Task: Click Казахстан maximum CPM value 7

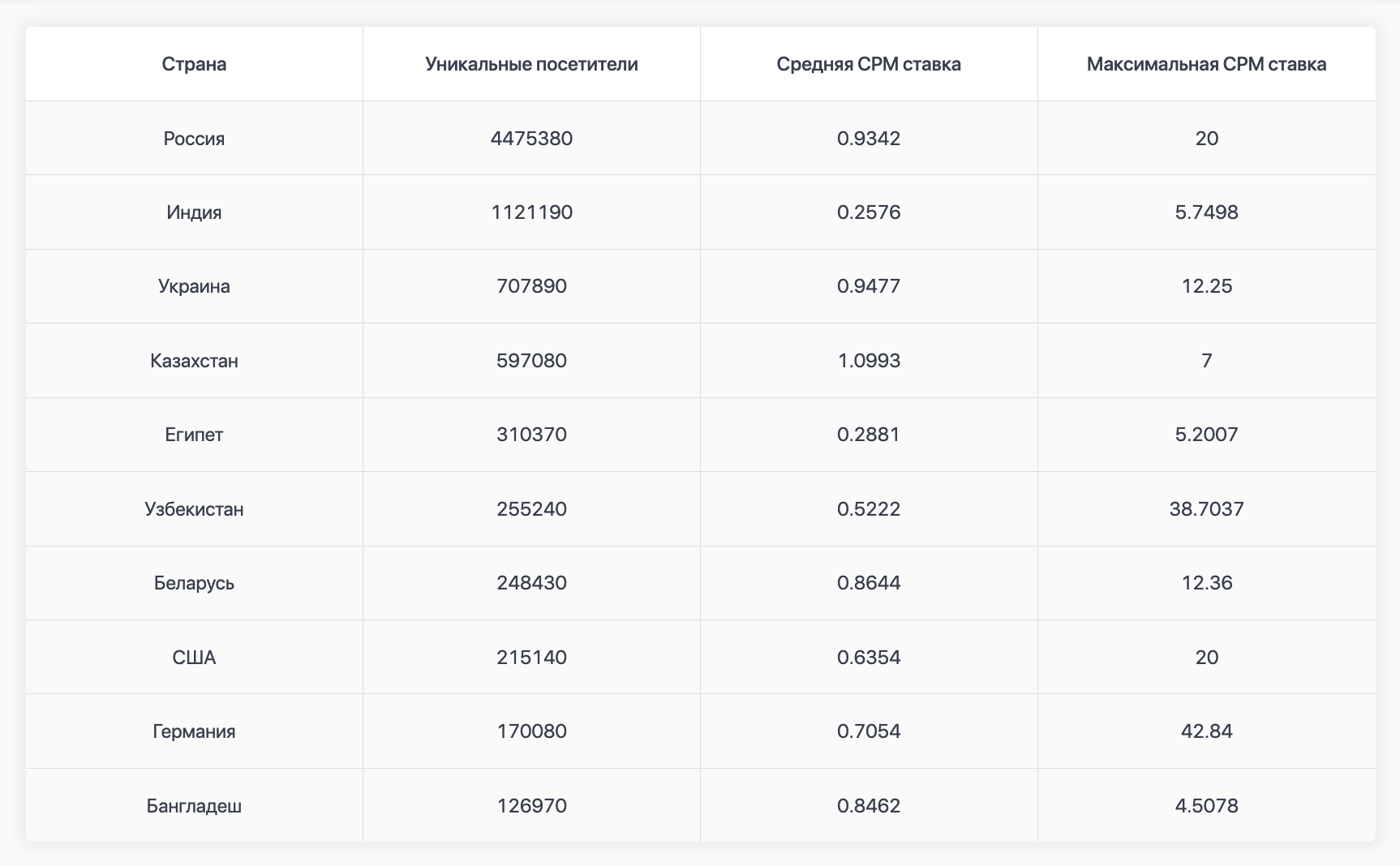Action: [1206, 361]
